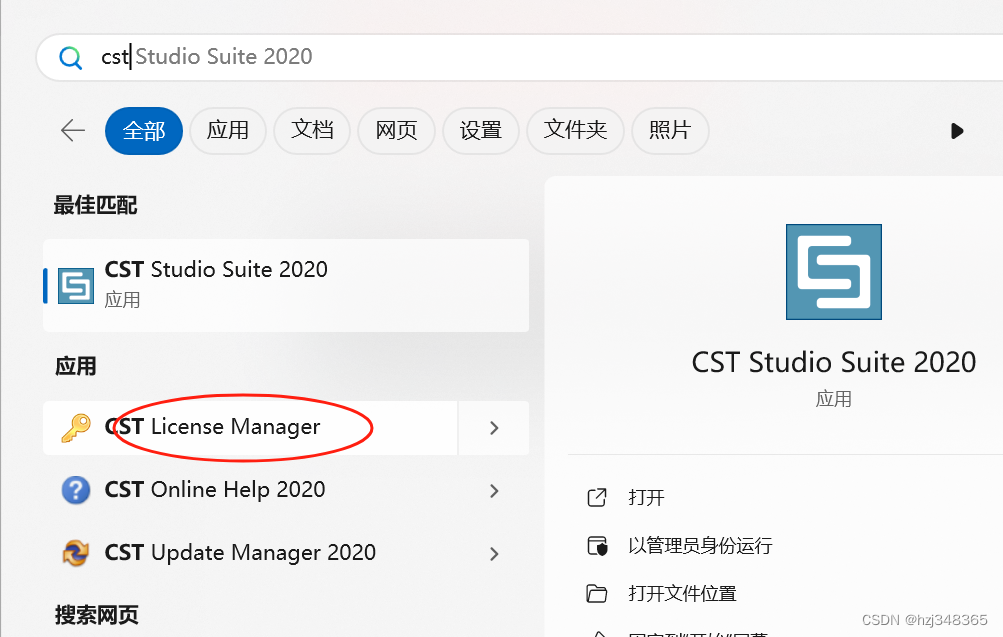The height and width of the screenshot is (637, 1003).
Task: Click inside the search input field
Action: click(300, 57)
